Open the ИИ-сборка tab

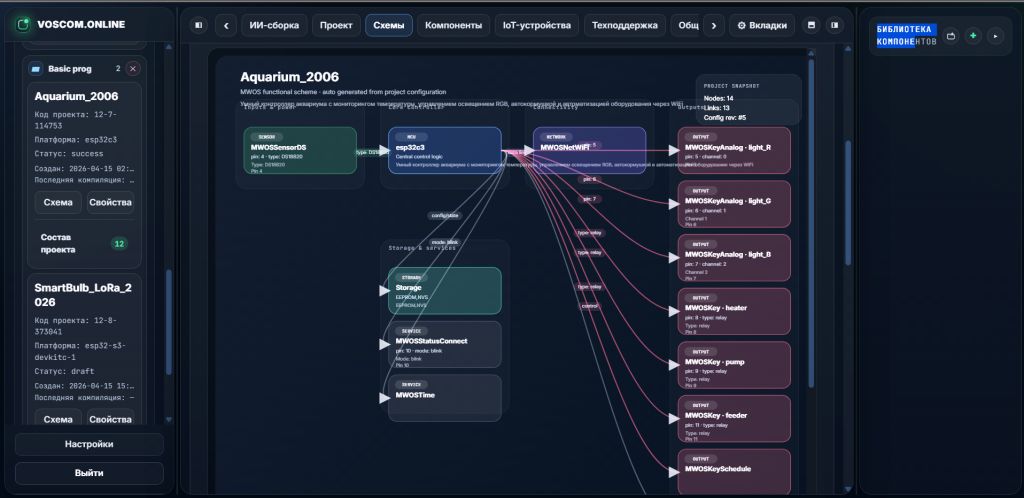274,25
